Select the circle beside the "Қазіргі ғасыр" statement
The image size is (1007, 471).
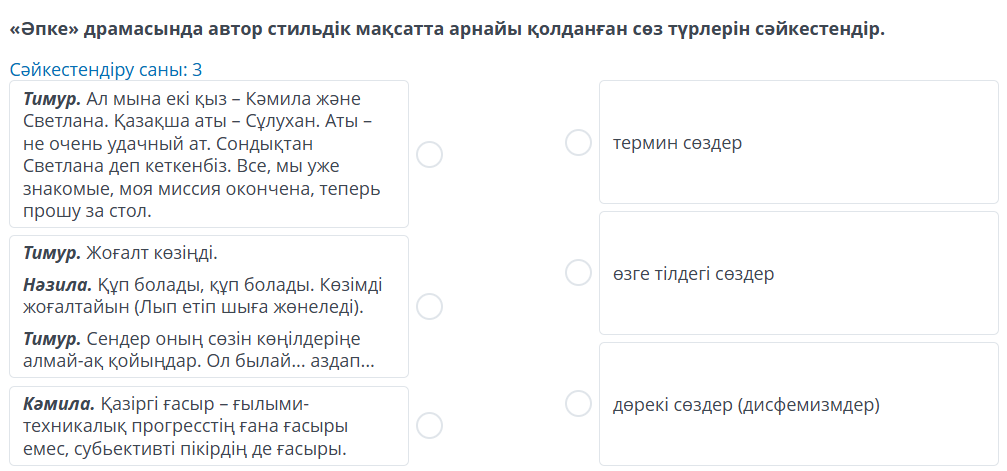(429, 426)
